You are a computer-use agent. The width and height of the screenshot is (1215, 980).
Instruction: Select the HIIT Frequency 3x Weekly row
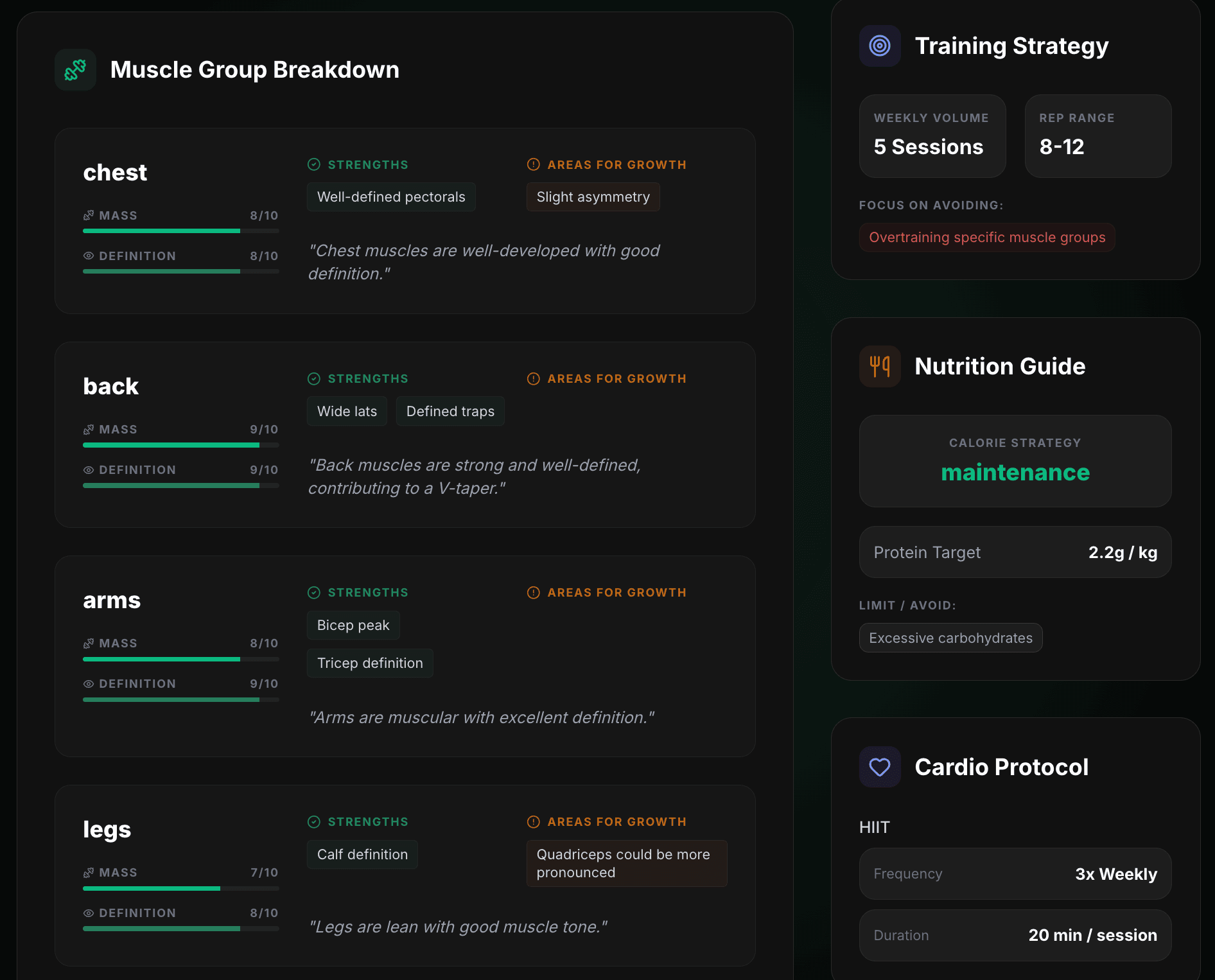coord(1015,874)
